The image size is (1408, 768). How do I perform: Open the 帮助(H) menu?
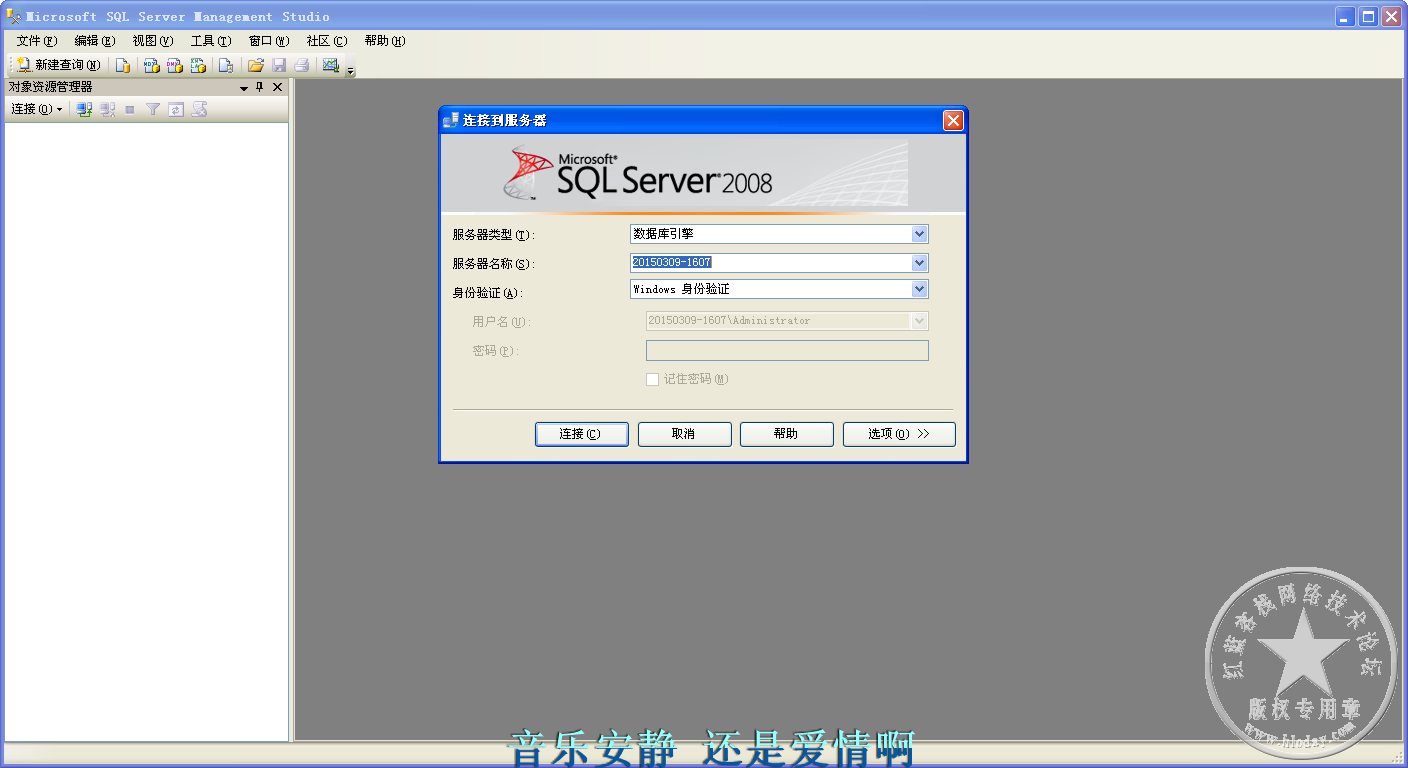pos(385,41)
